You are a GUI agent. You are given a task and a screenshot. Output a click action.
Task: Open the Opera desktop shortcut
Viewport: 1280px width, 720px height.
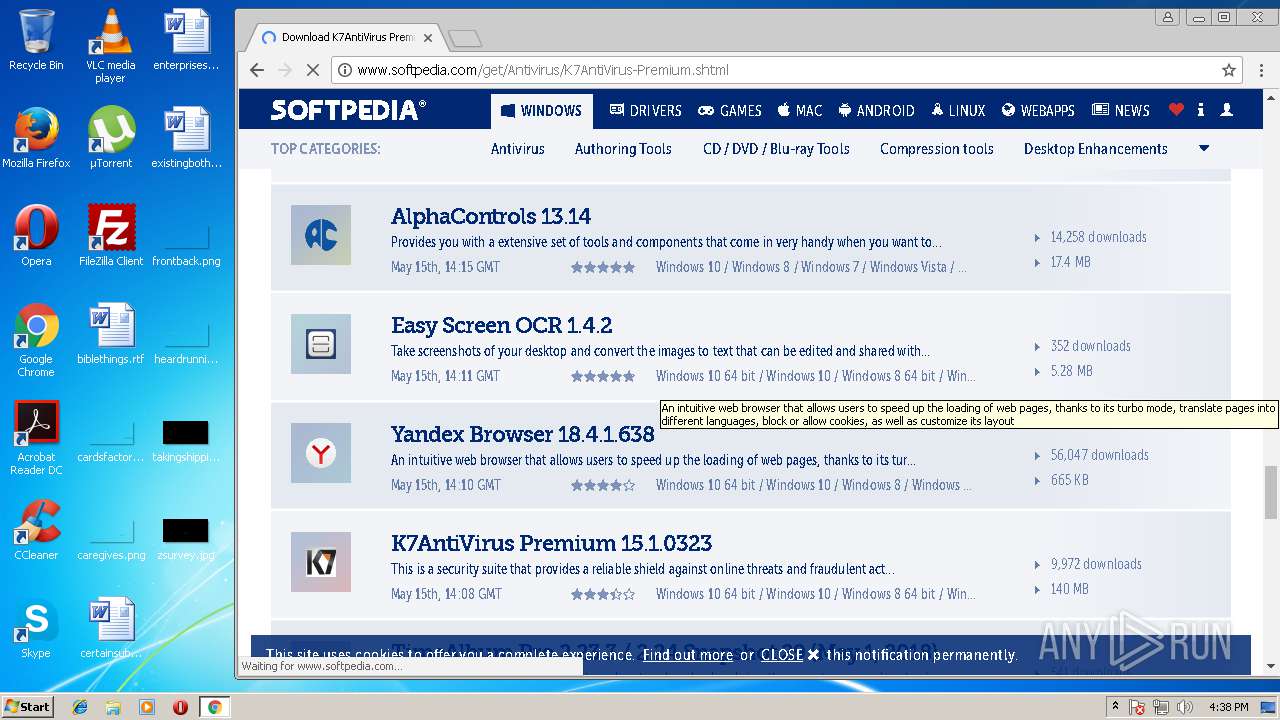tap(36, 236)
